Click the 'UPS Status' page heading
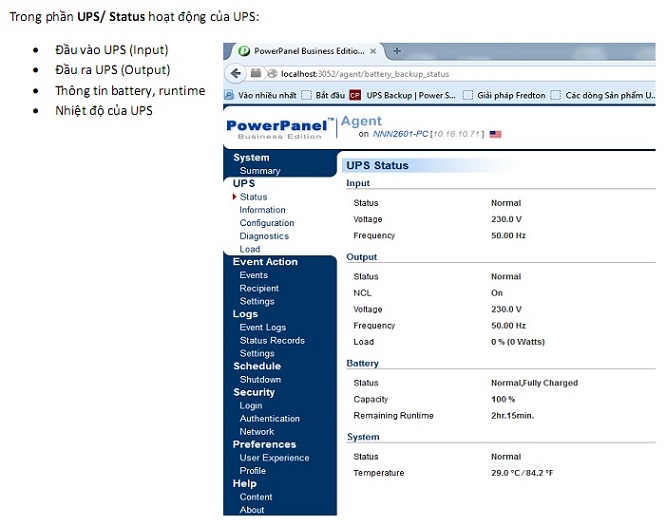The width and height of the screenshot is (666, 526). [x=377, y=165]
